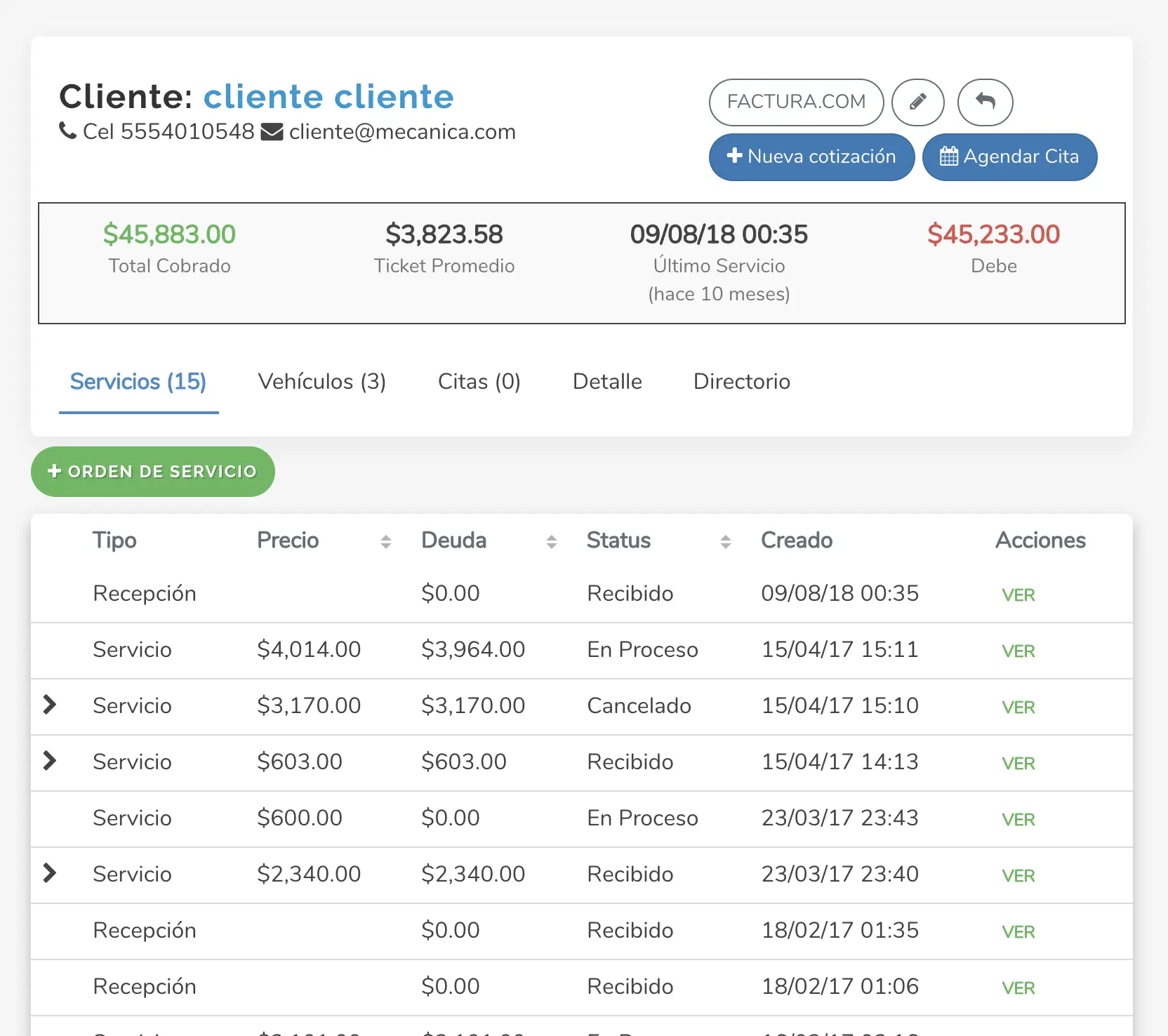Screen dimensions: 1168x1036
Task: Open the FACTURA.COM button
Action: [x=796, y=102]
